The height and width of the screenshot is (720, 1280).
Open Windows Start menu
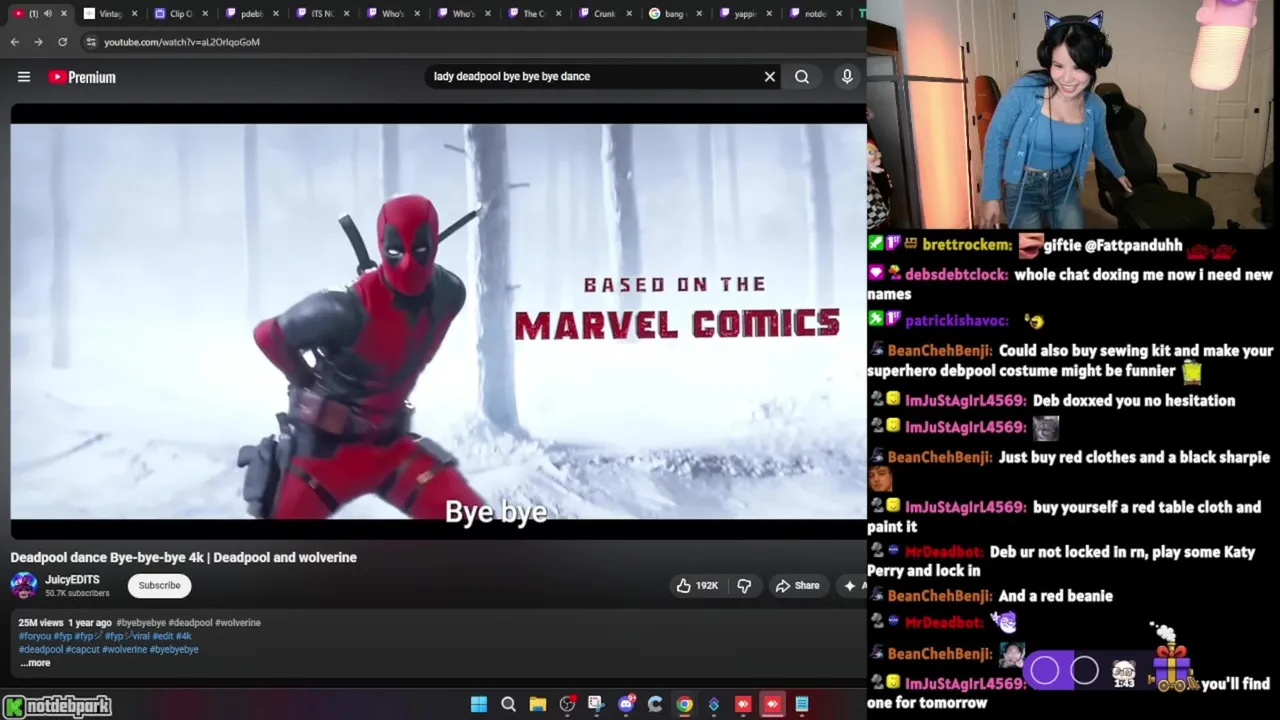click(479, 704)
